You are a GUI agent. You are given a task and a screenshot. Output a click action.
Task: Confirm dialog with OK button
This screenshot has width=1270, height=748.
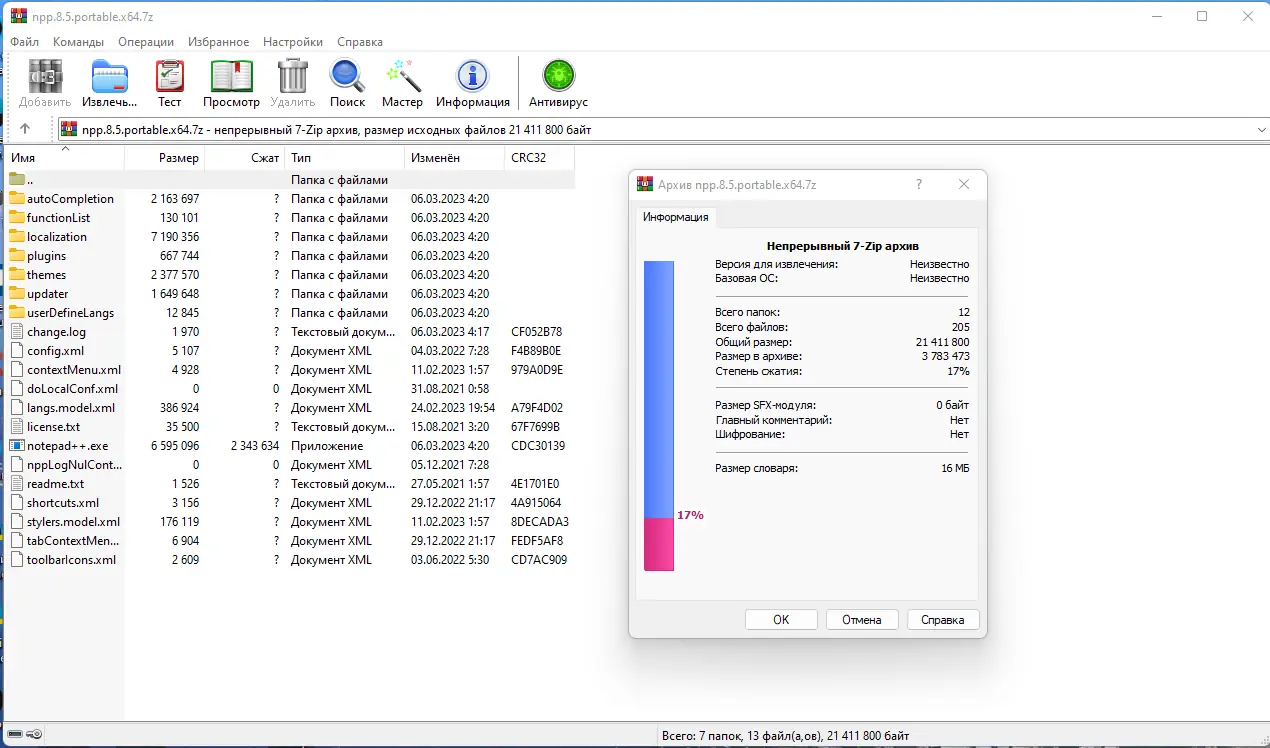781,620
